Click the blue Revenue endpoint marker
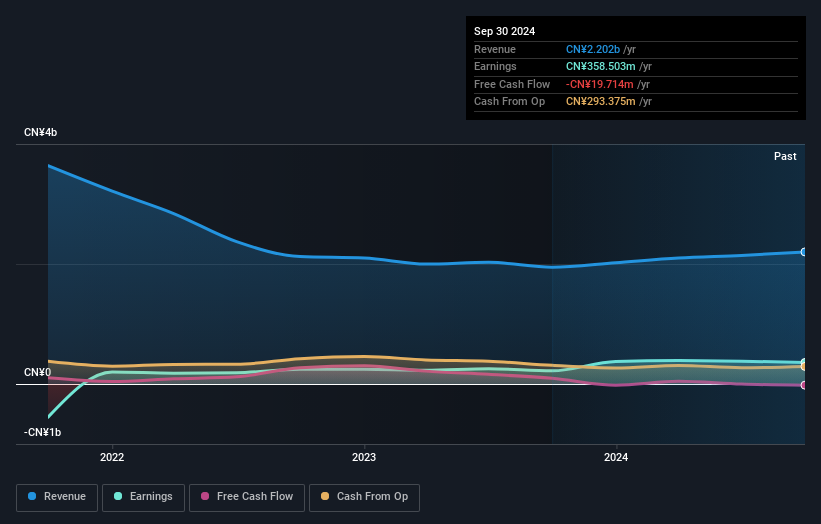This screenshot has height=524, width=821. (803, 252)
